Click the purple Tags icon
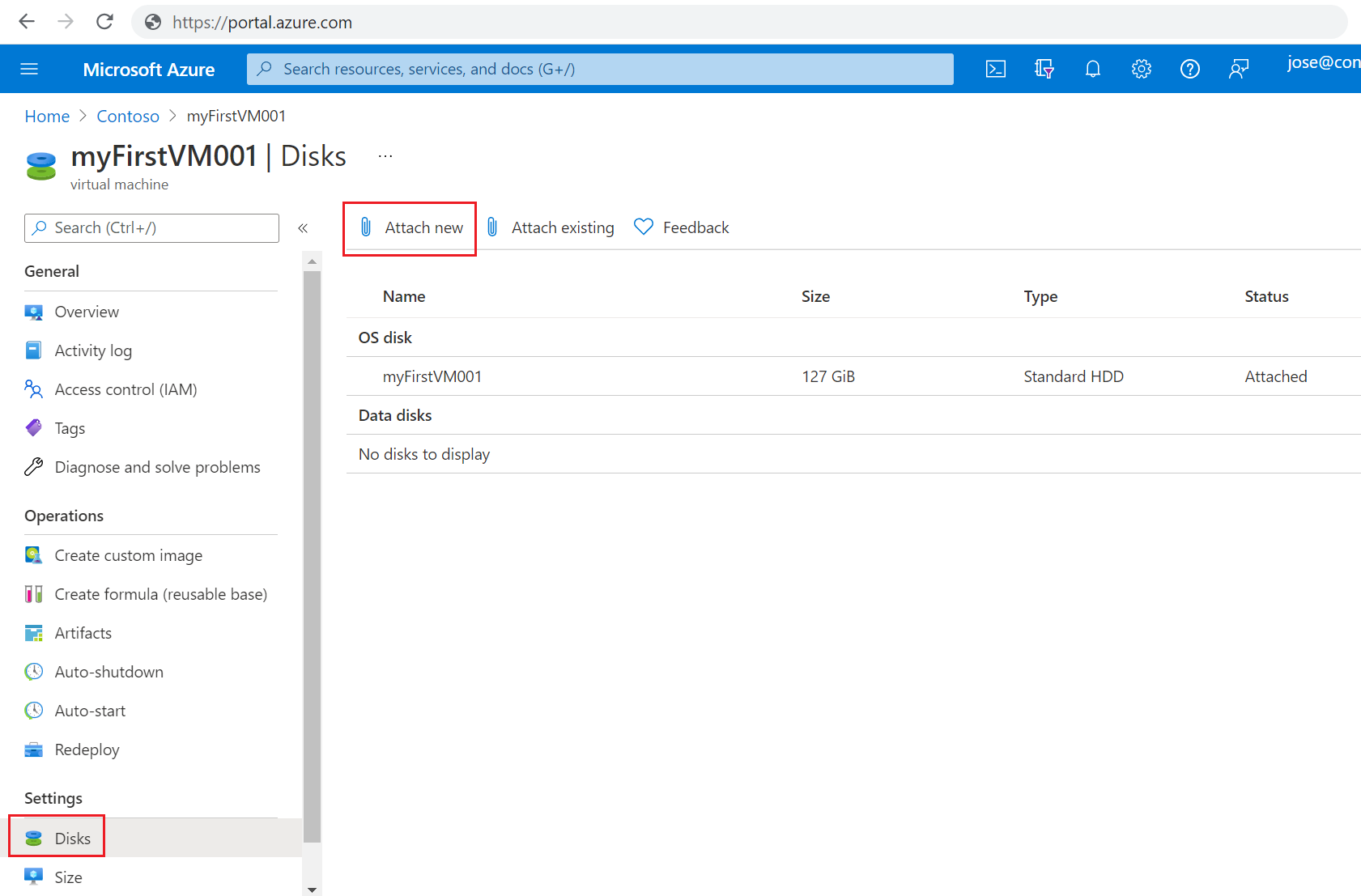The width and height of the screenshot is (1361, 896). pos(33,427)
